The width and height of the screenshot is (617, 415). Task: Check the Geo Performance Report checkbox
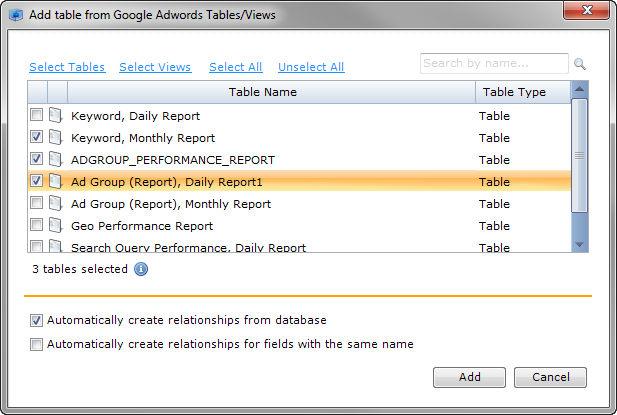(x=37, y=225)
